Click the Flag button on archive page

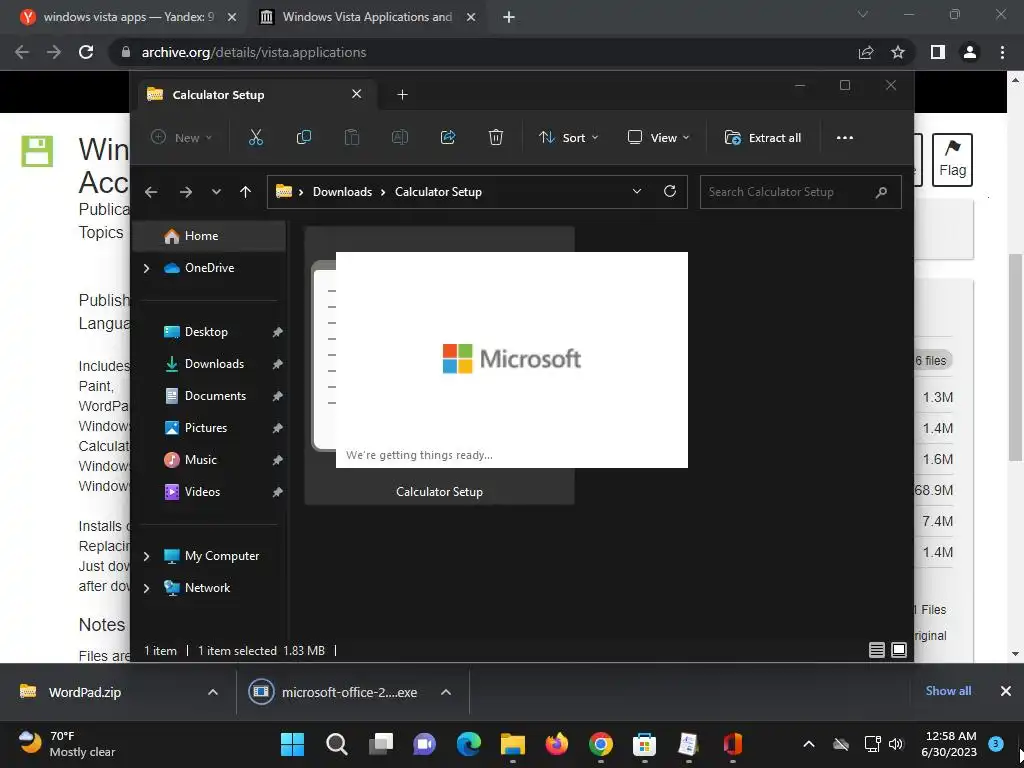[952, 160]
